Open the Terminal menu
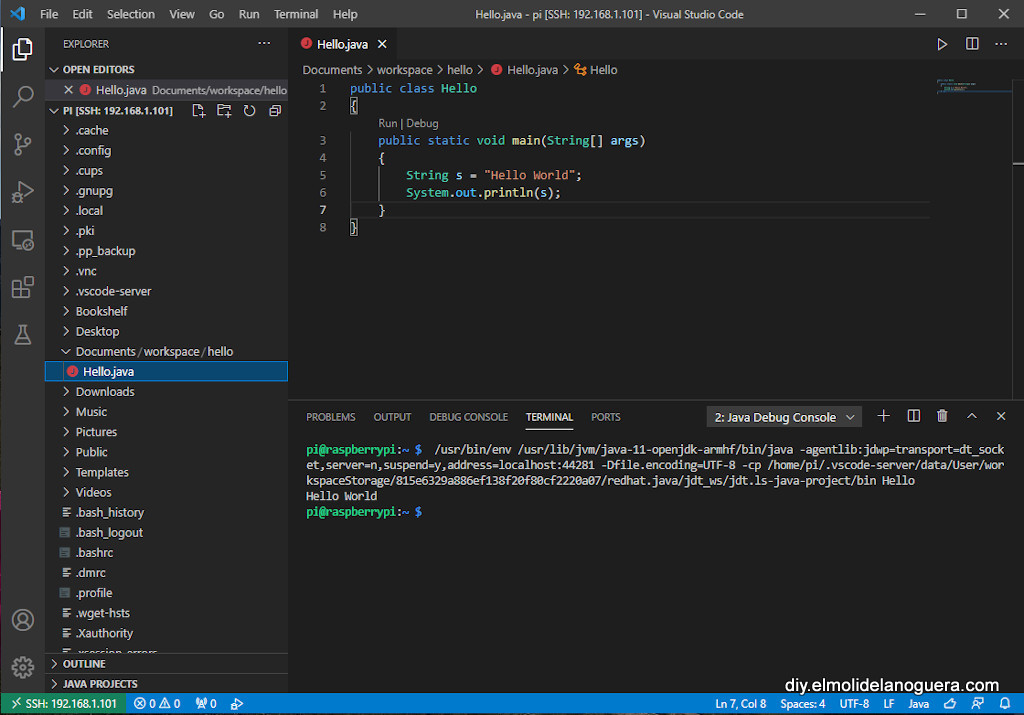 296,15
